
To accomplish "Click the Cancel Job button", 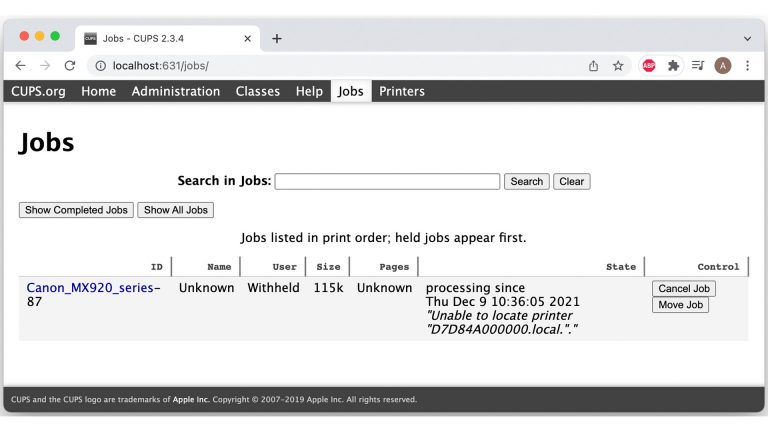I will 684,288.
